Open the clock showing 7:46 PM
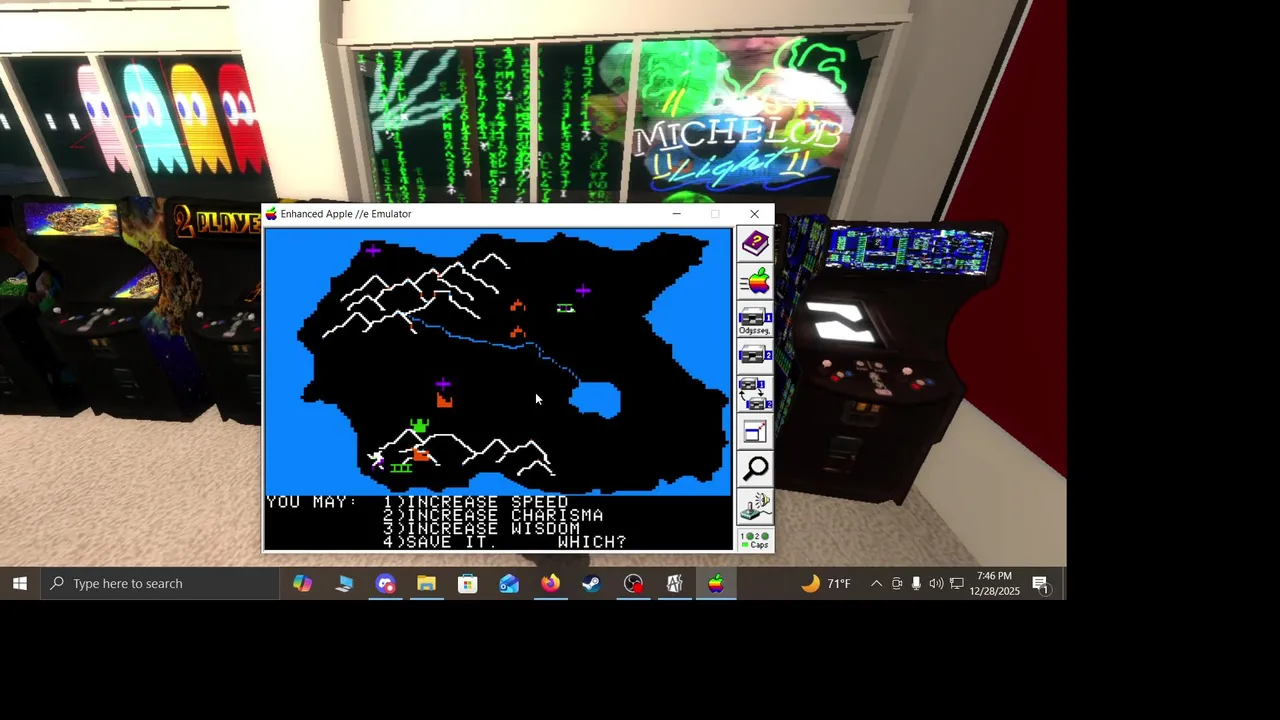The image size is (1280, 720). 994,583
